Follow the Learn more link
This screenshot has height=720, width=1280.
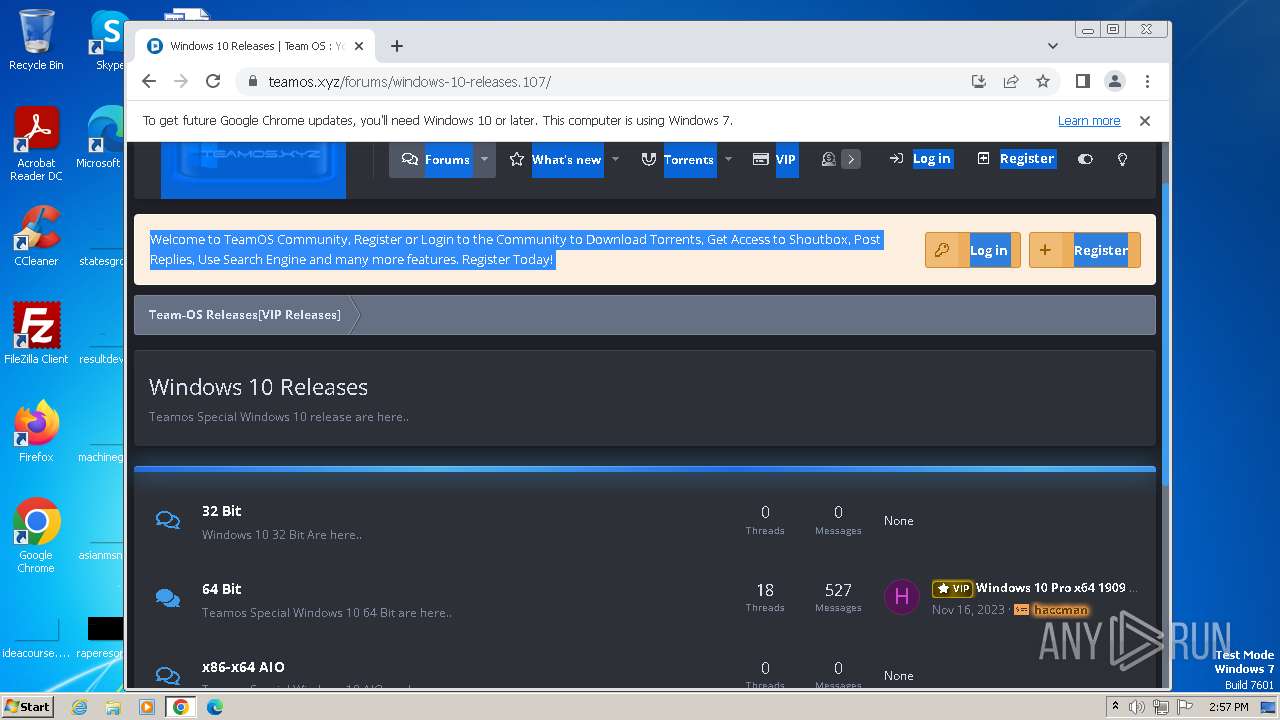pos(1089,121)
